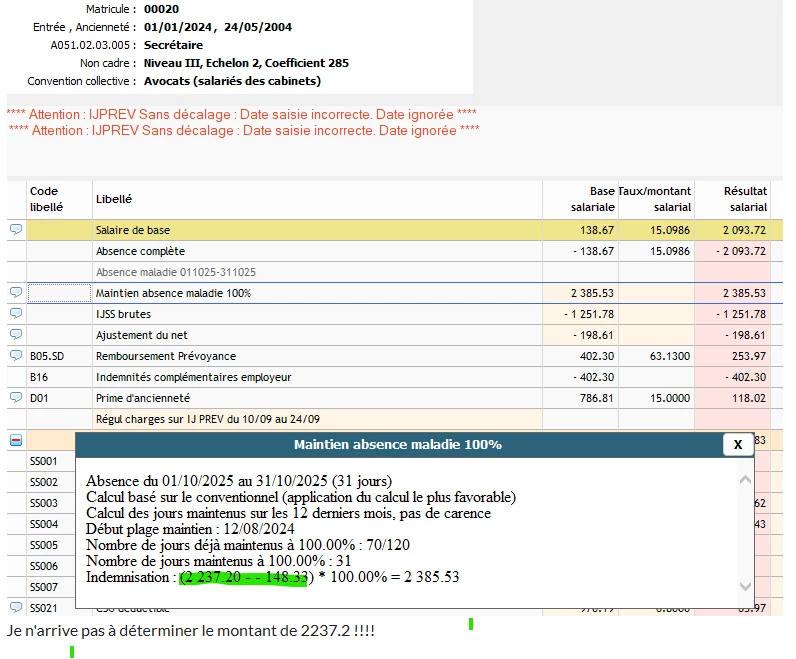Open comment bubble on Remboursement Prévoyance row
This screenshot has width=796, height=659.
[x=16, y=355]
